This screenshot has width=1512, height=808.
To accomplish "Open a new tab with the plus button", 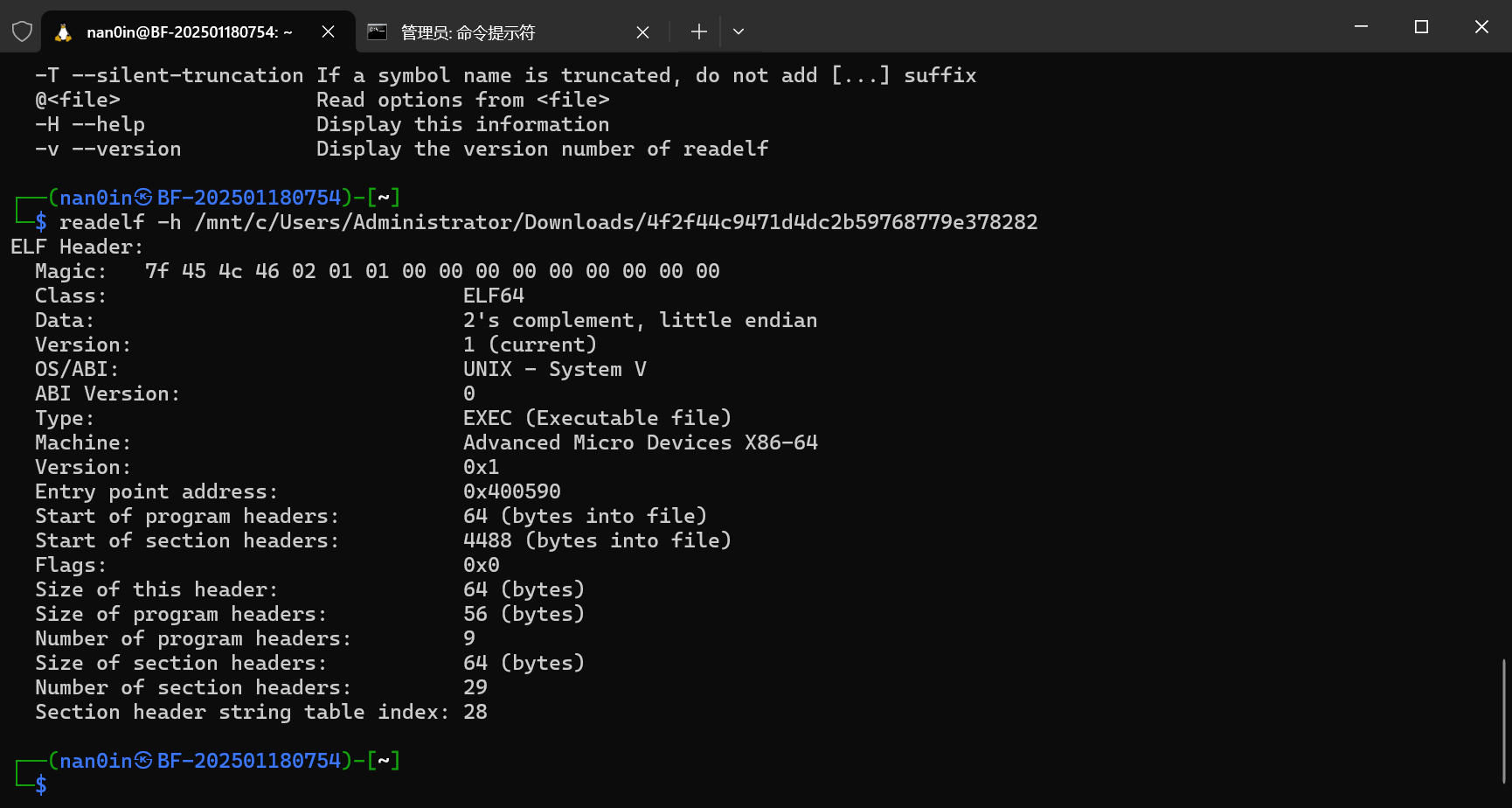I will [698, 32].
